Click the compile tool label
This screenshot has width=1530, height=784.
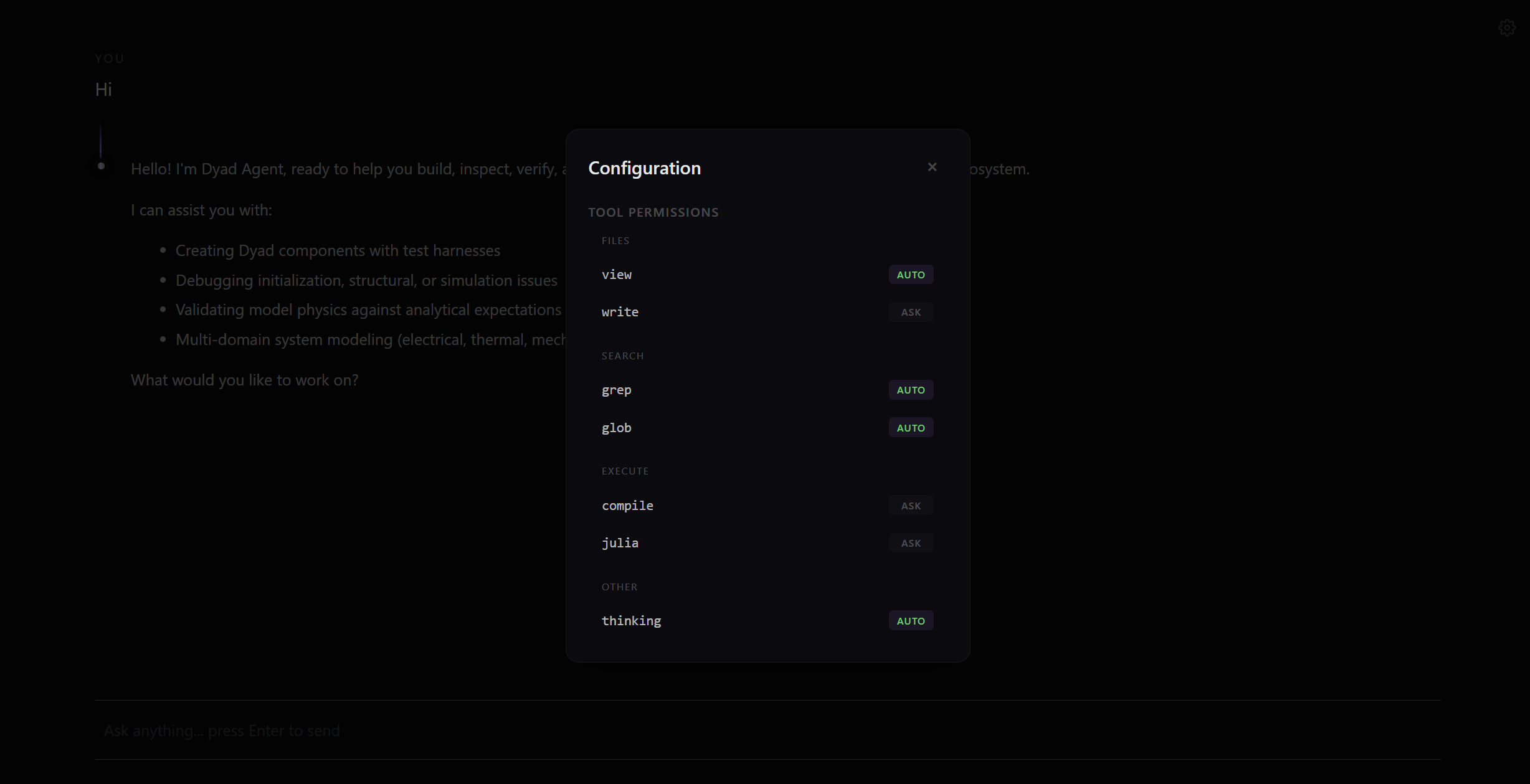[627, 506]
